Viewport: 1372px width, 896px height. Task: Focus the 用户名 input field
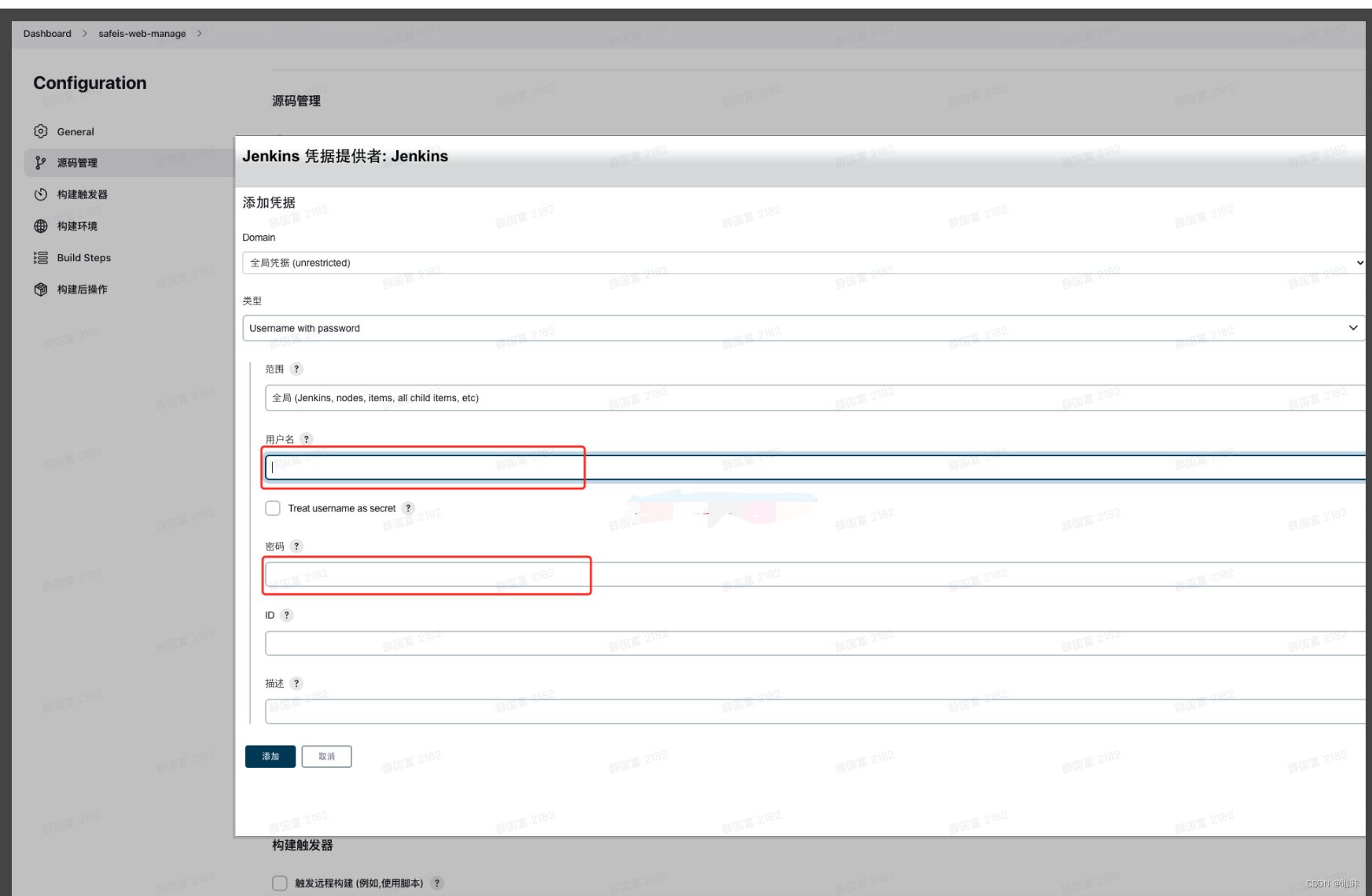pos(815,467)
